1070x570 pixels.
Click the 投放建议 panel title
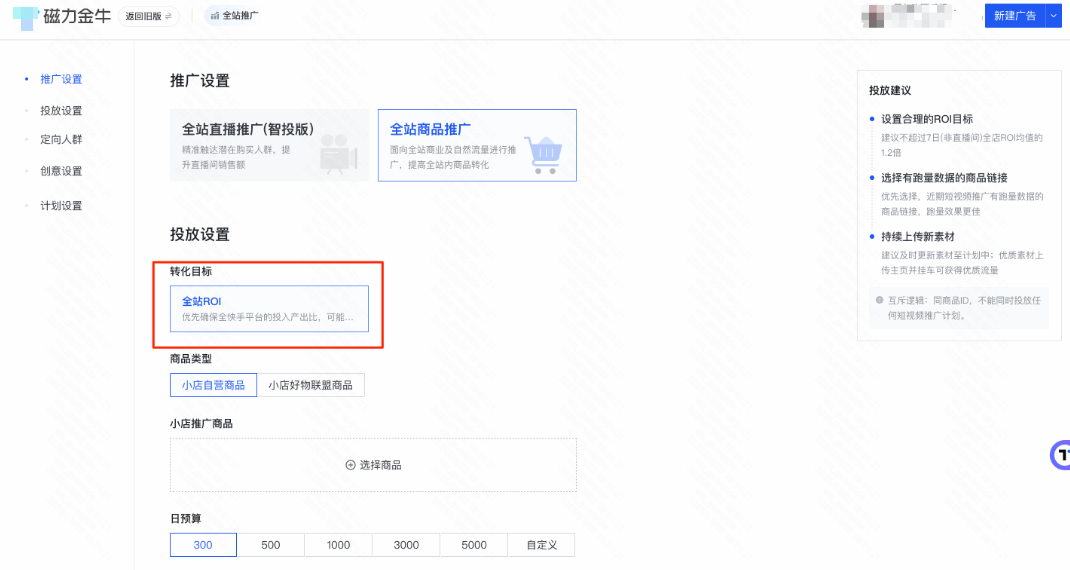pyautogui.click(x=890, y=90)
